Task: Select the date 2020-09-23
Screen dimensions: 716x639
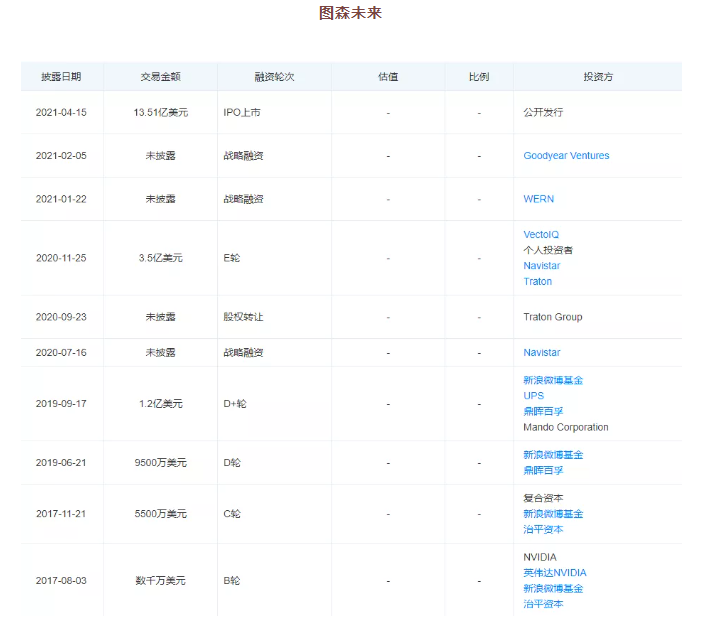Action: pos(61,317)
